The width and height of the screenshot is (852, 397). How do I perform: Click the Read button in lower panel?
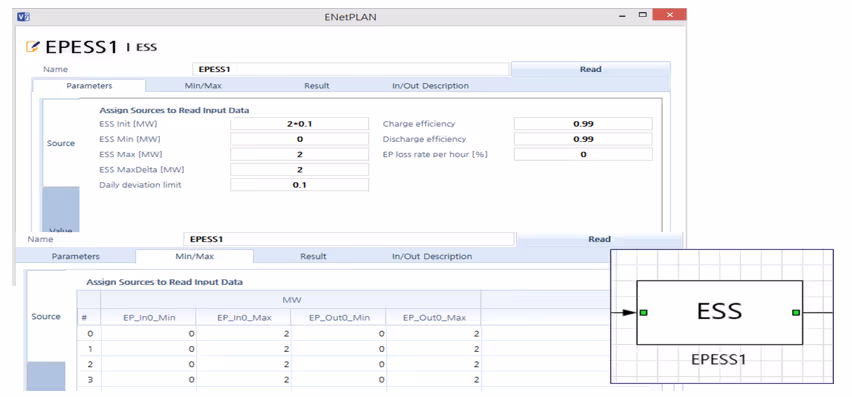tap(599, 239)
